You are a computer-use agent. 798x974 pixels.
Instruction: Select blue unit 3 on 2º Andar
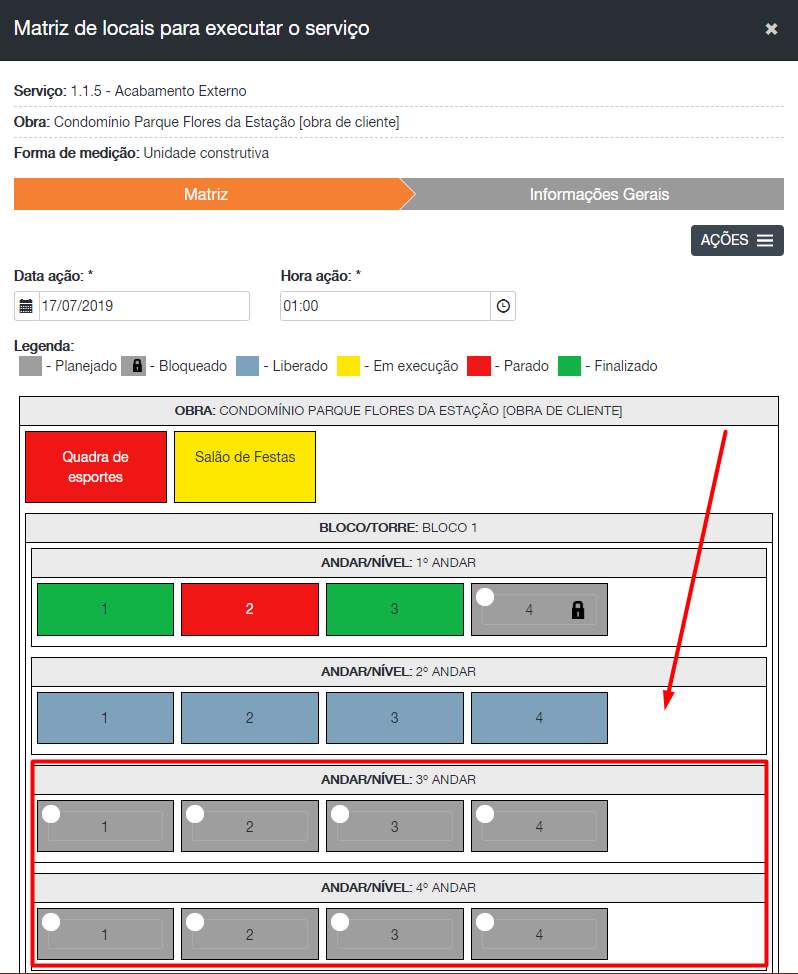(x=395, y=718)
